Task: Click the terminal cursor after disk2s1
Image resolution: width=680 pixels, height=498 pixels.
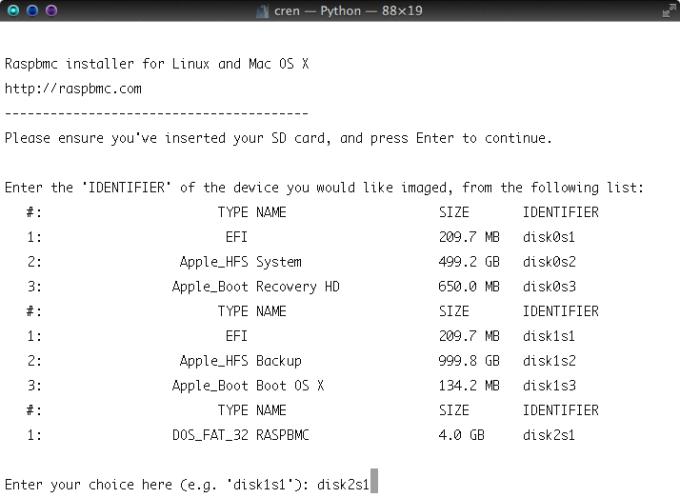Action: (x=374, y=481)
